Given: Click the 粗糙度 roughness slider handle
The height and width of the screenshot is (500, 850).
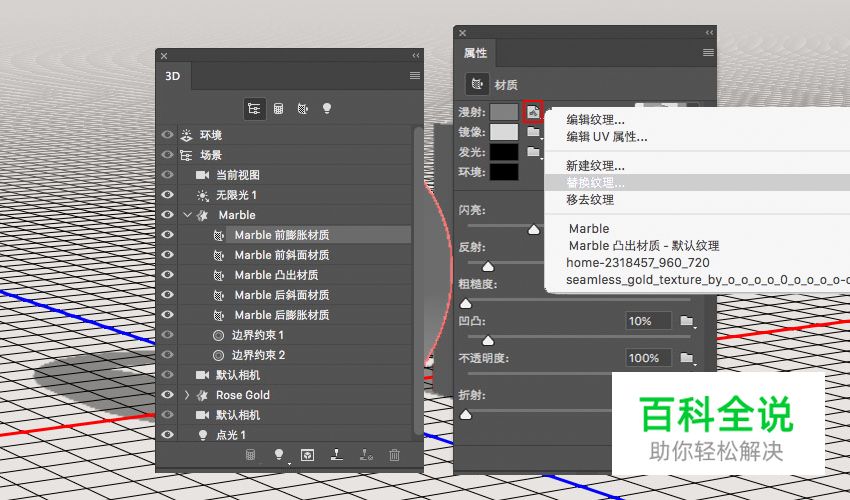Looking at the screenshot, I should pos(466,303).
